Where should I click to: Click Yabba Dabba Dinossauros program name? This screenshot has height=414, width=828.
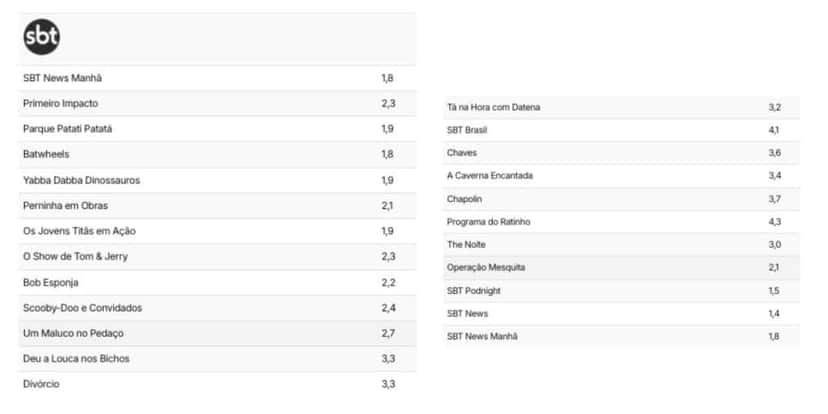coord(81,180)
